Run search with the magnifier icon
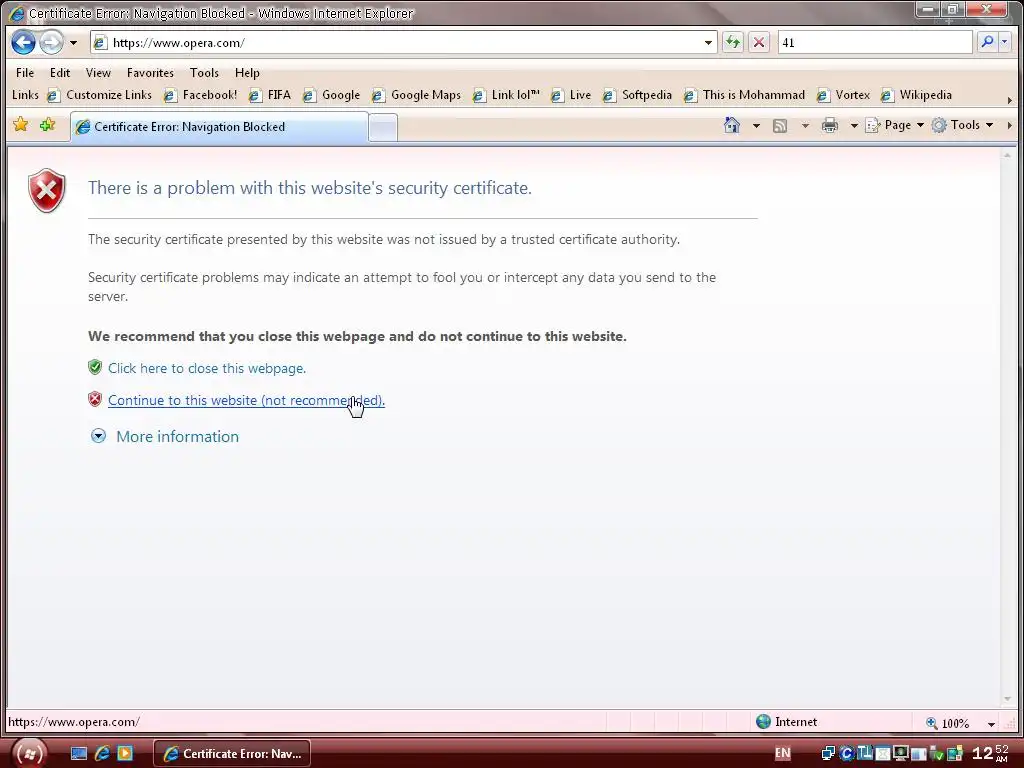Screen dimensions: 1024x768 [987, 42]
